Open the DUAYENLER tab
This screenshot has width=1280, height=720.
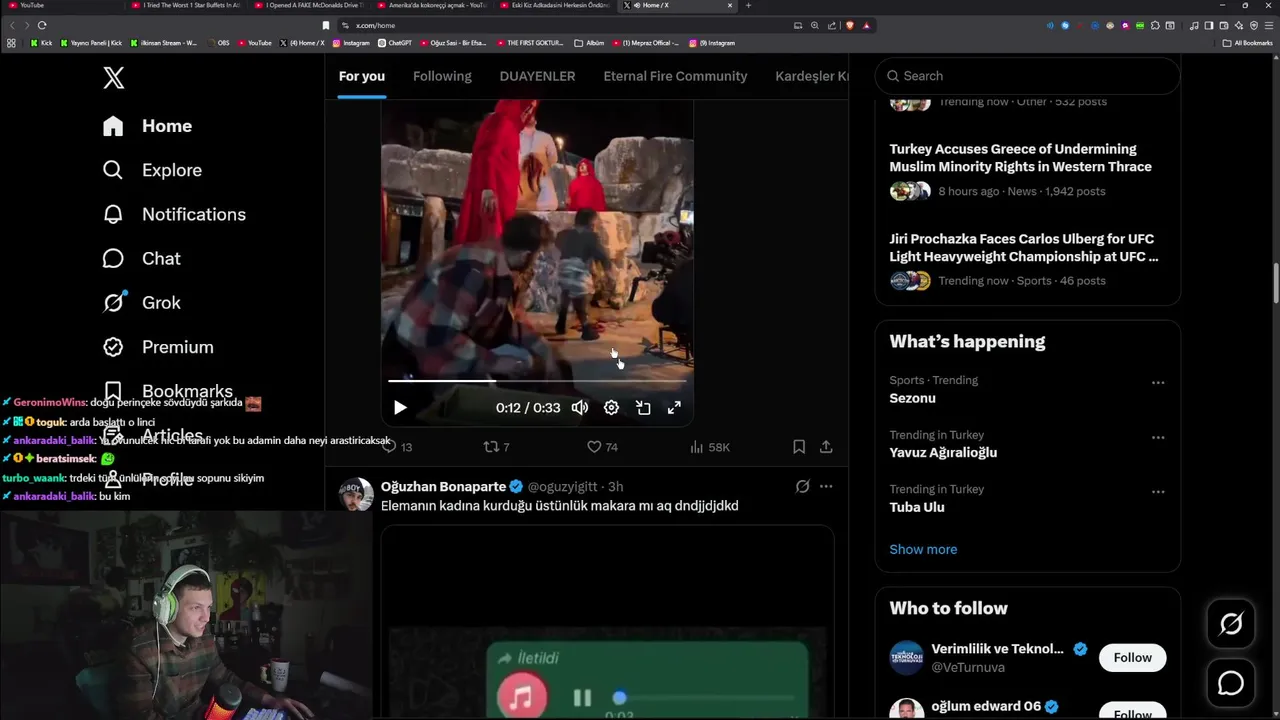coord(537,76)
